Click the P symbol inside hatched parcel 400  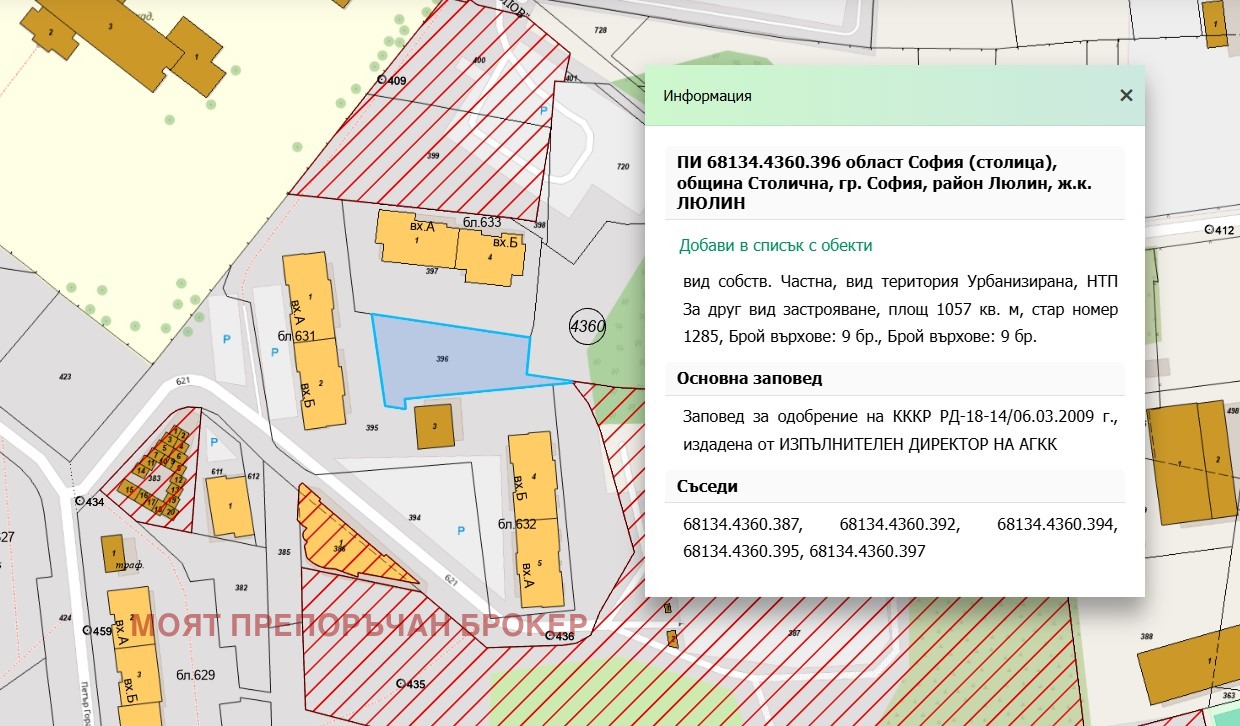(542, 110)
